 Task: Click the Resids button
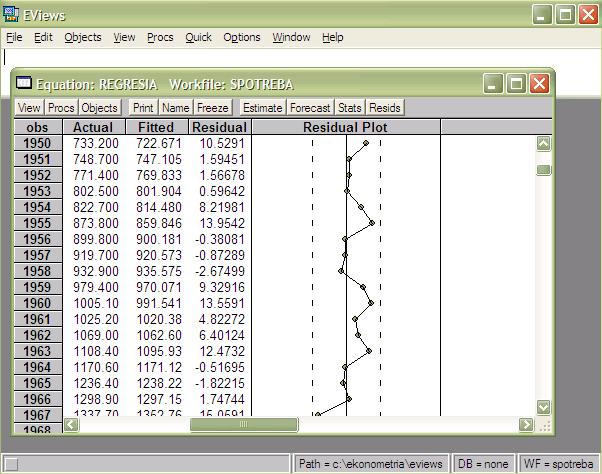385,108
